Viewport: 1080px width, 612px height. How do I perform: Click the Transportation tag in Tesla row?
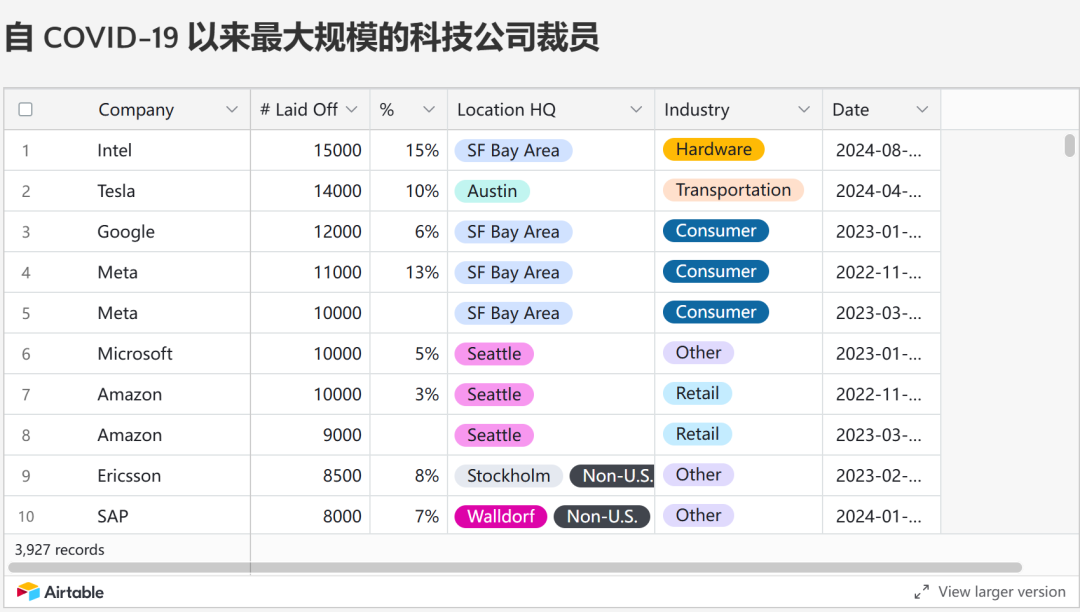pos(733,190)
